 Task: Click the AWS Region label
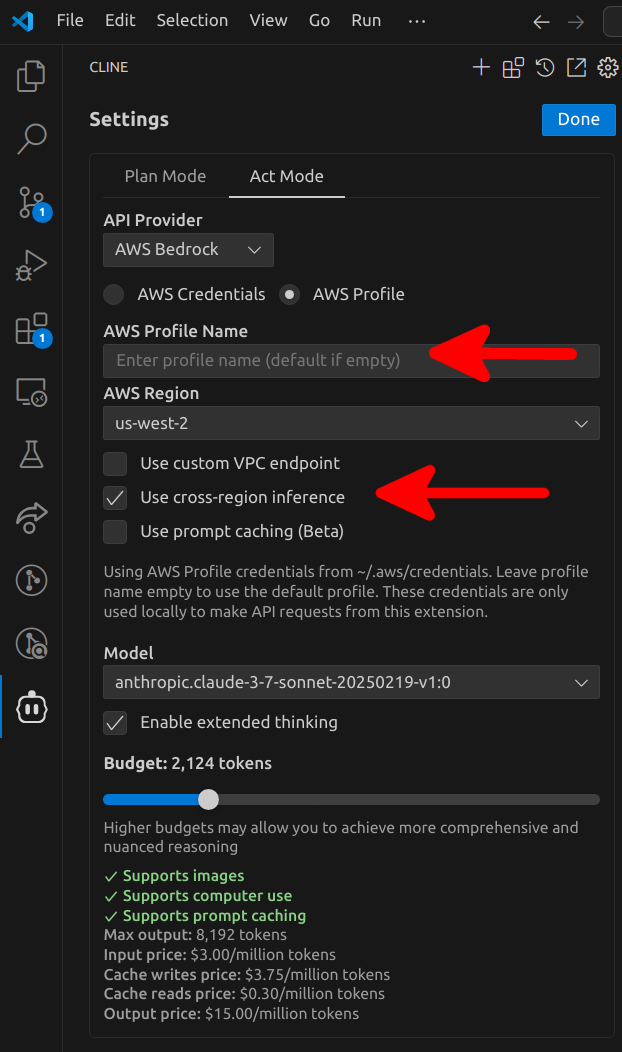pyautogui.click(x=151, y=393)
